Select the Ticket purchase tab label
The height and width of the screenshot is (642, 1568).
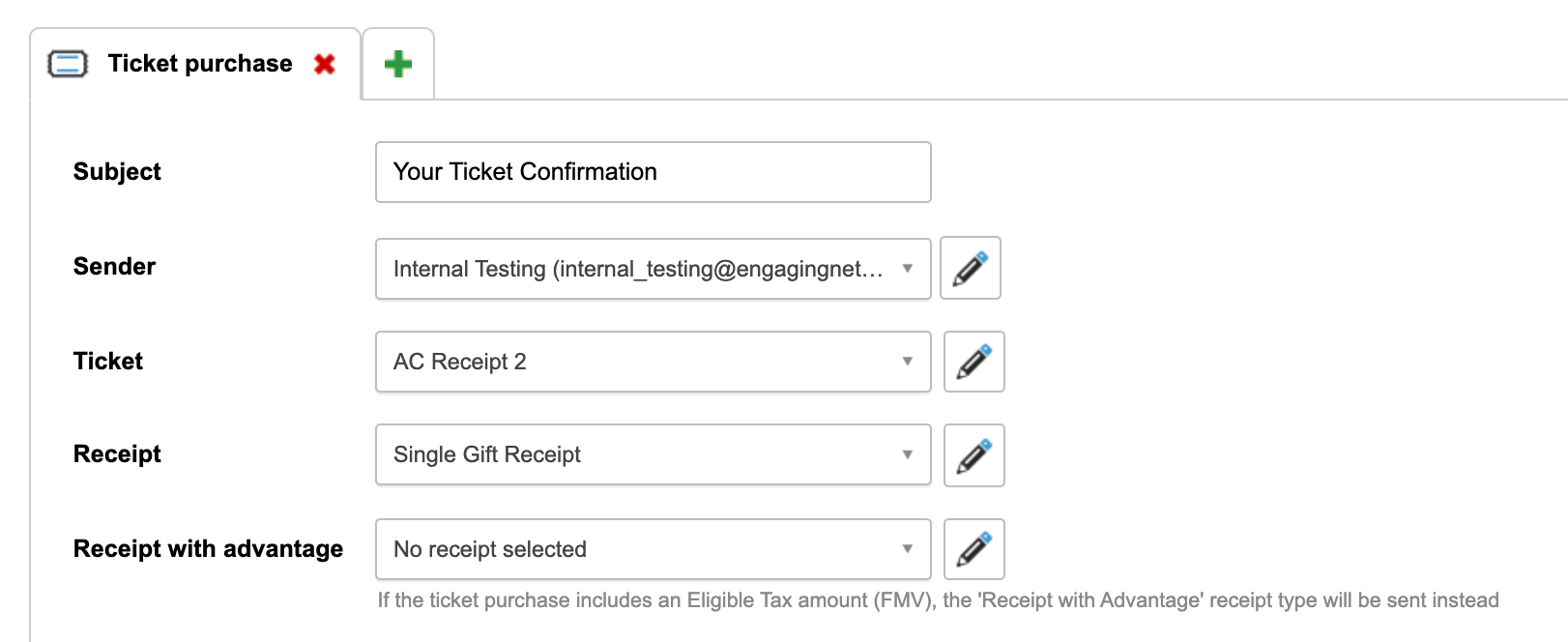[200, 64]
